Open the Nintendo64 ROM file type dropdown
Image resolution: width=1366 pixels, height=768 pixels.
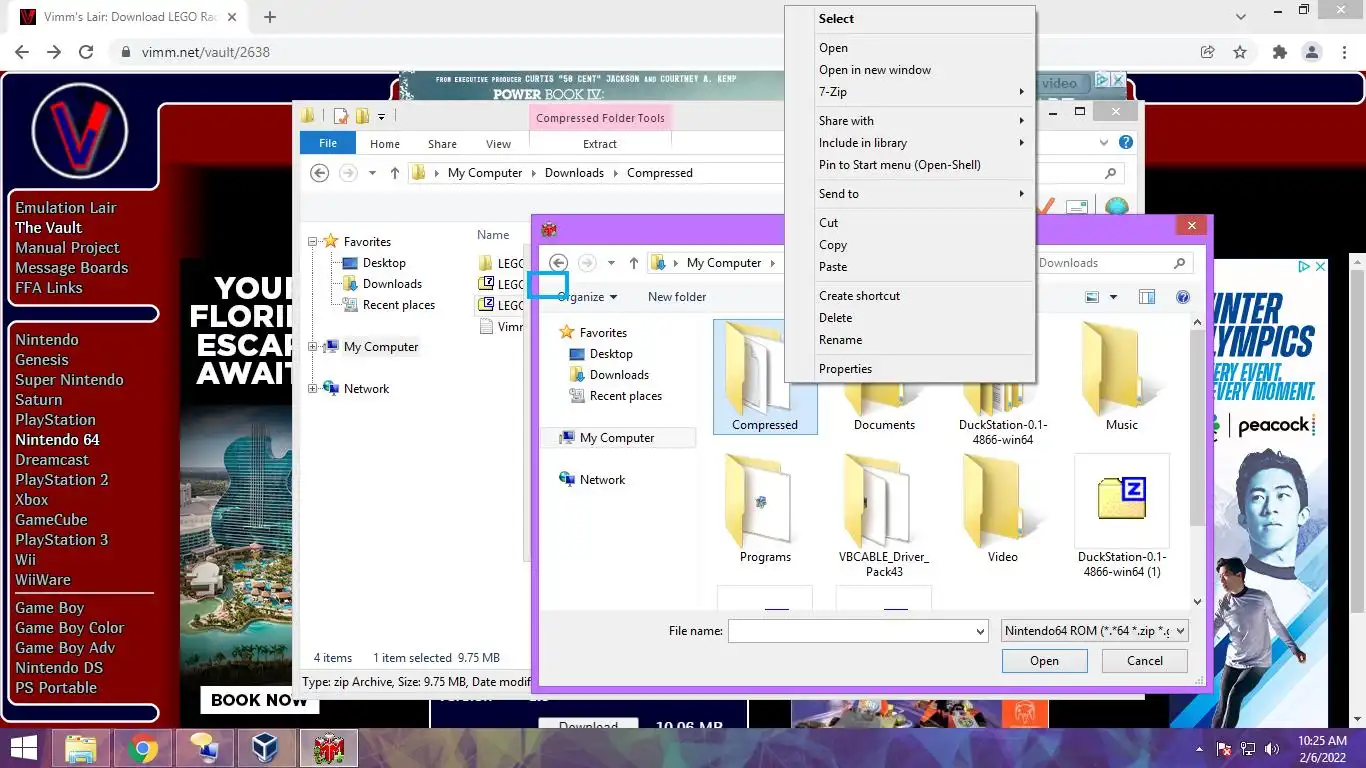(1095, 631)
